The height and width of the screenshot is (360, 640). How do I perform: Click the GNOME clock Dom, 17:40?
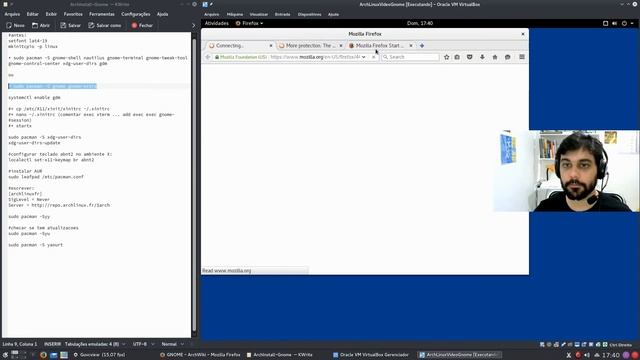(420, 23)
